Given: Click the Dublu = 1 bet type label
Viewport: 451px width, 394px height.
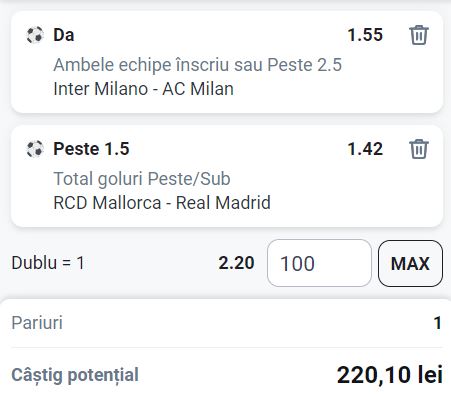Looking at the screenshot, I should (48, 263).
